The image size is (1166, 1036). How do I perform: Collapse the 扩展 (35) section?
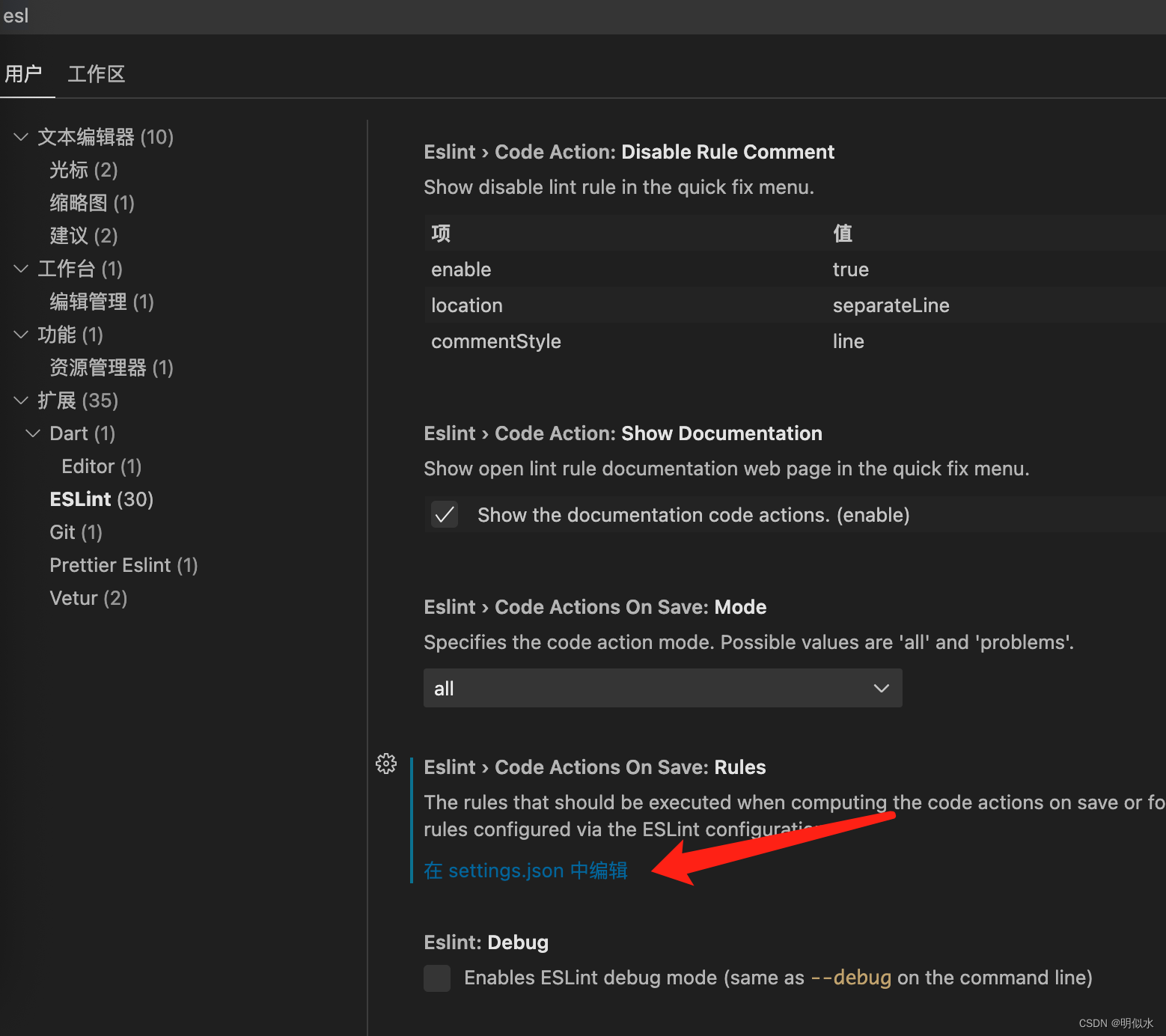pyautogui.click(x=21, y=400)
